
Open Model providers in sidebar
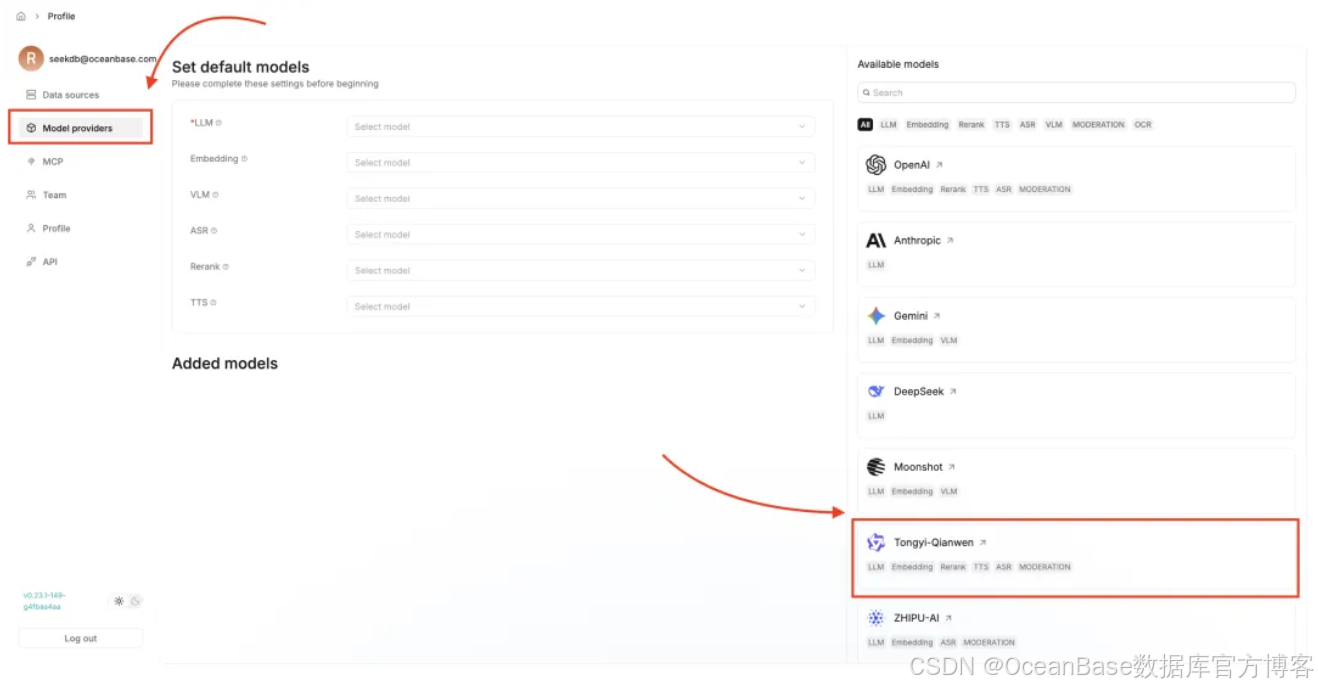[x=80, y=128]
